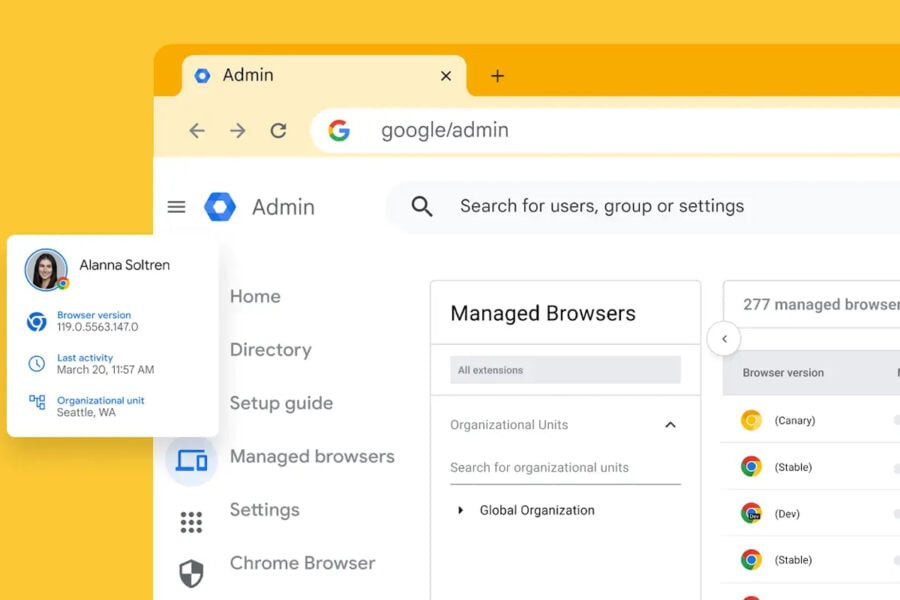Click the Managed browsers devices icon

(x=191, y=460)
